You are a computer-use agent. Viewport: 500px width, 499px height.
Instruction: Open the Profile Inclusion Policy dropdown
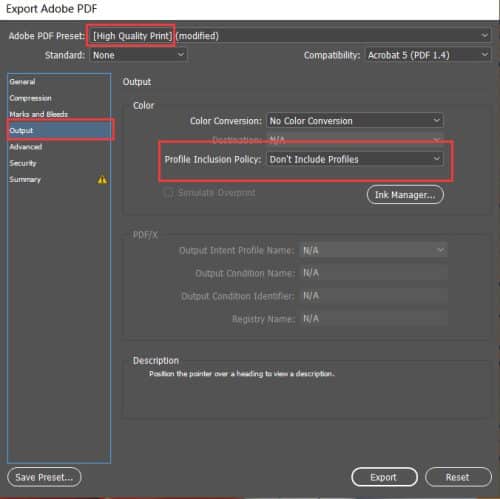[x=355, y=159]
